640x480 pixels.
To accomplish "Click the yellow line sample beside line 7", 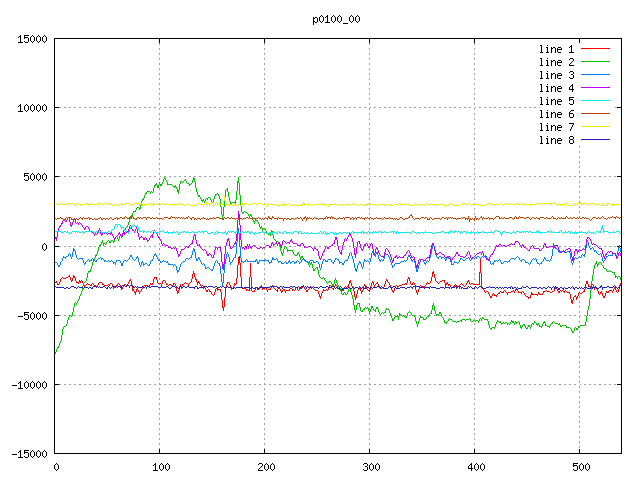I will [596, 127].
